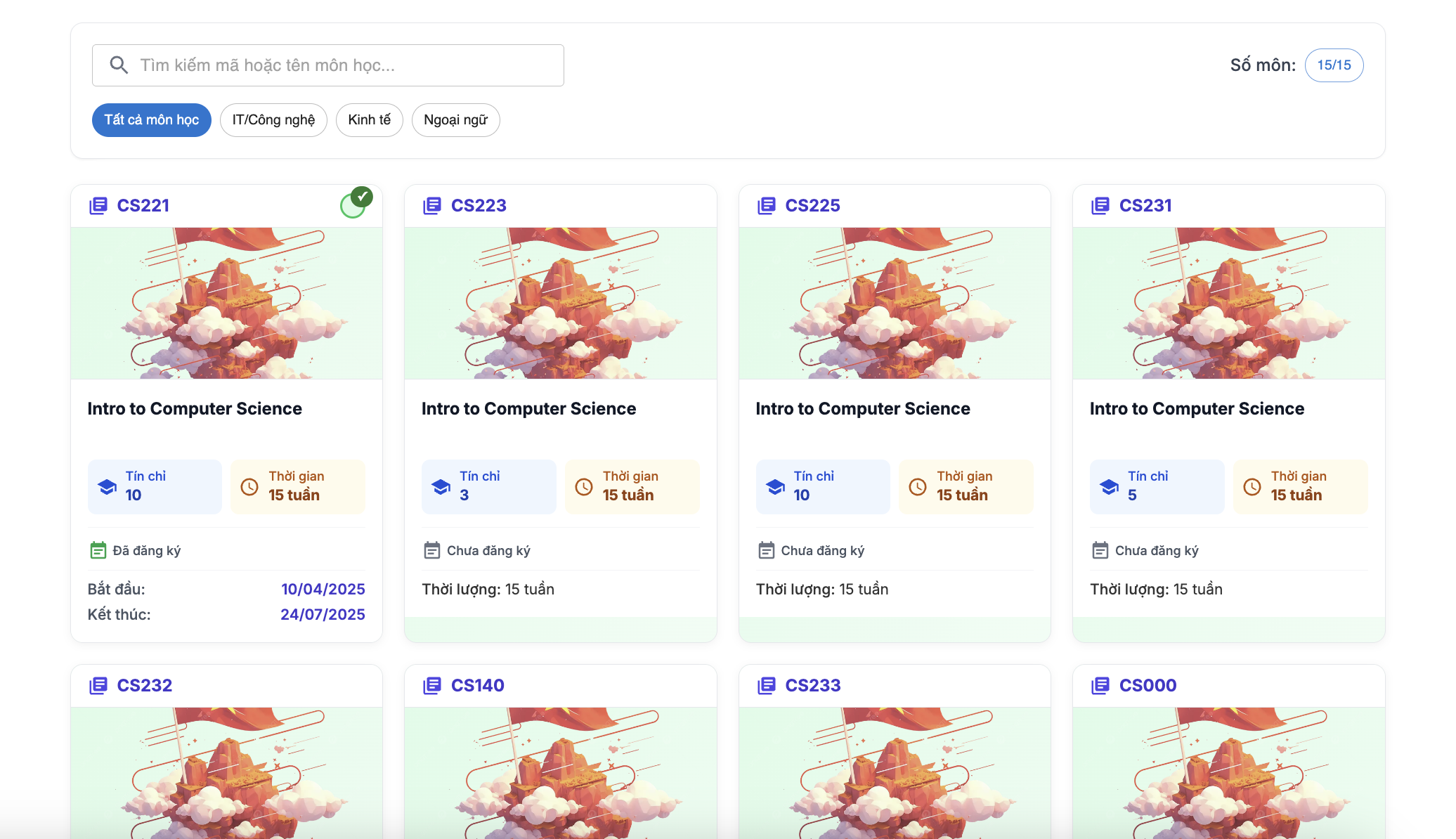This screenshot has width=1456, height=839.
Task: Click the 15/15 course count badge
Action: coord(1334,65)
